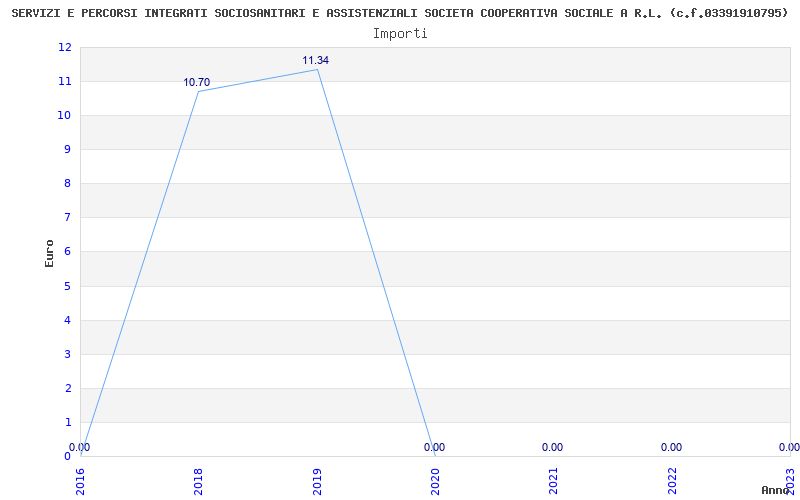Click the 0.00 label above 2022

[x=671, y=447]
